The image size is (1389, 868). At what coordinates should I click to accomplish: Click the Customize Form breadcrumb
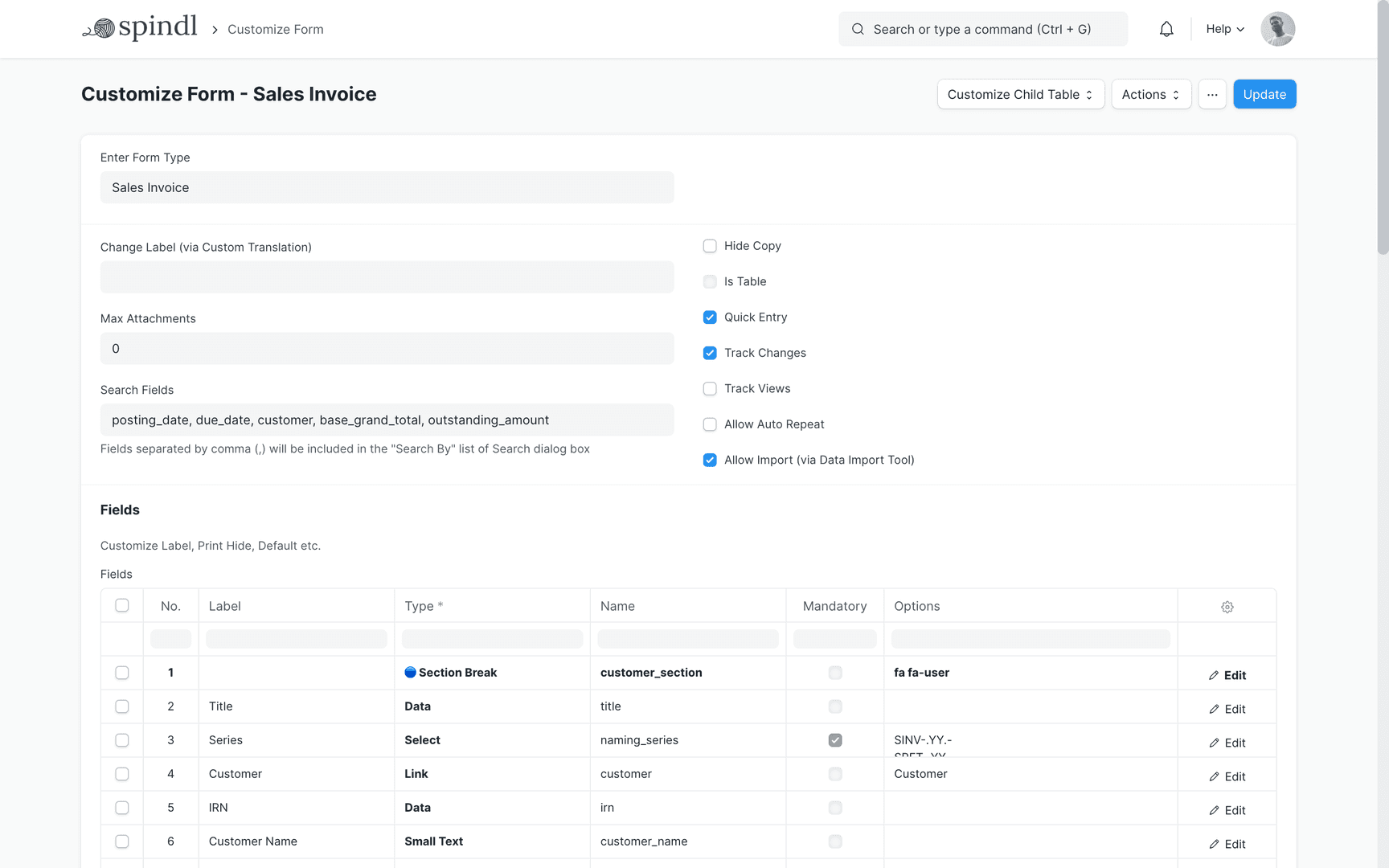coord(275,29)
